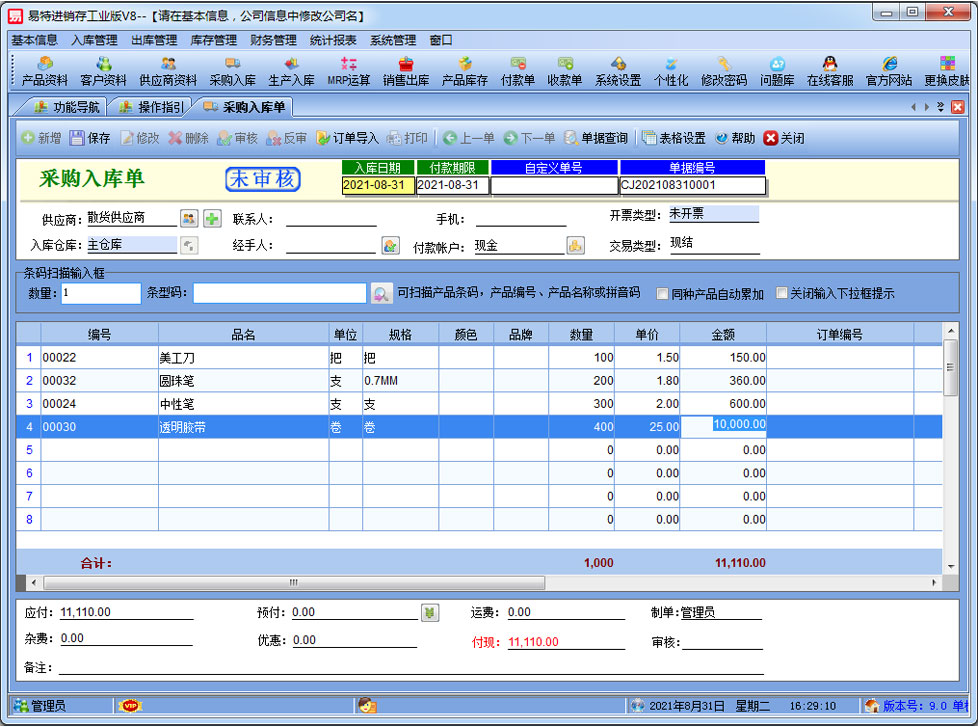Image resolution: width=978 pixels, height=727 pixels.
Task: Click the 保存 button
Action: 90,138
